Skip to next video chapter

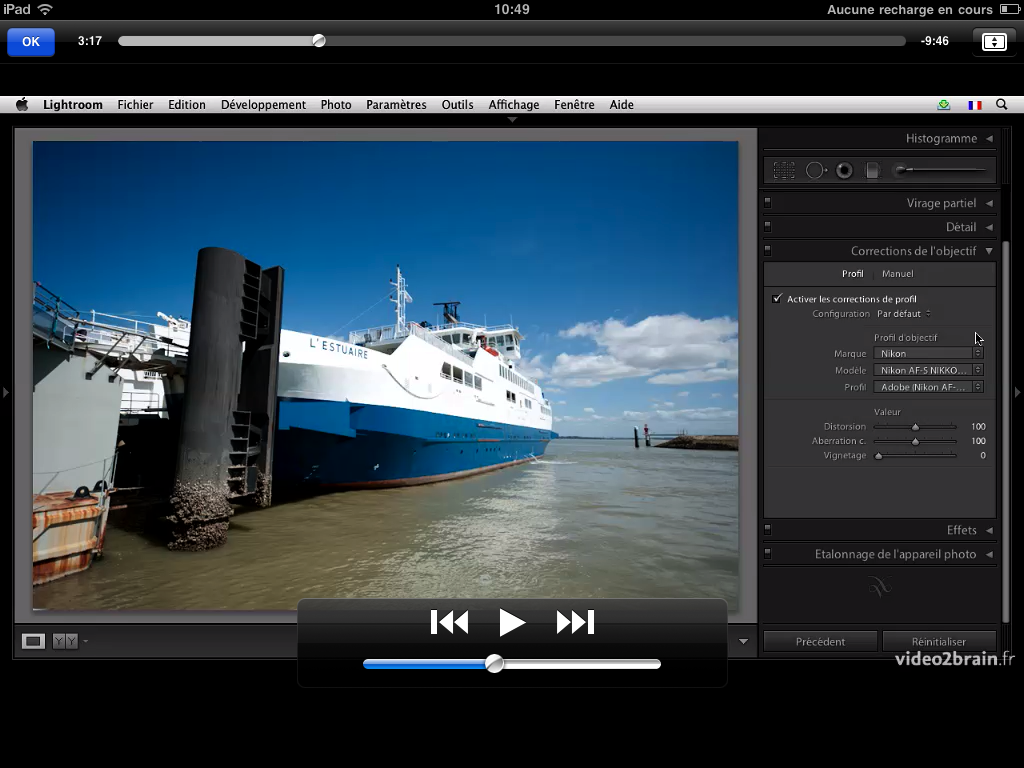coord(575,622)
